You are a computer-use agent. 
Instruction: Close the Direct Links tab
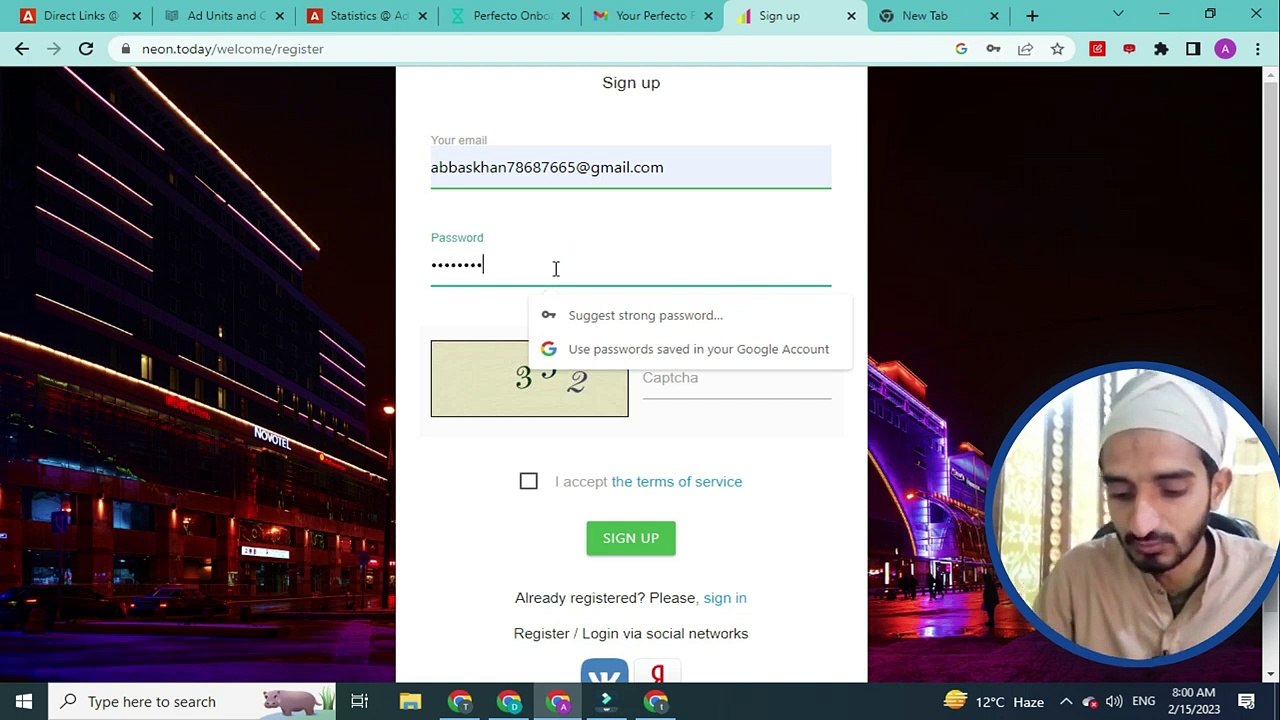coord(137,16)
